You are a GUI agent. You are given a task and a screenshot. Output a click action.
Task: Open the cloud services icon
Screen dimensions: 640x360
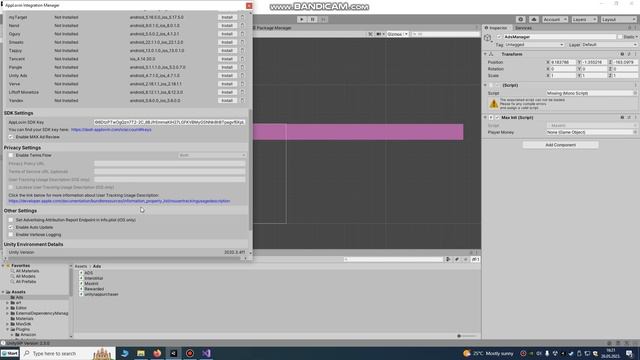534,19
